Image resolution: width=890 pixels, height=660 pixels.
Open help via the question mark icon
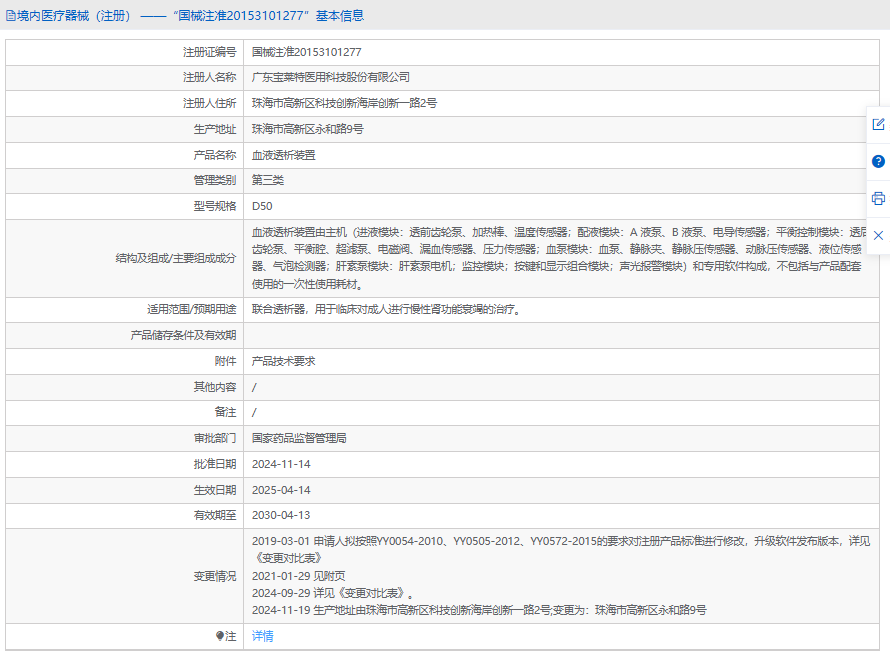[878, 161]
